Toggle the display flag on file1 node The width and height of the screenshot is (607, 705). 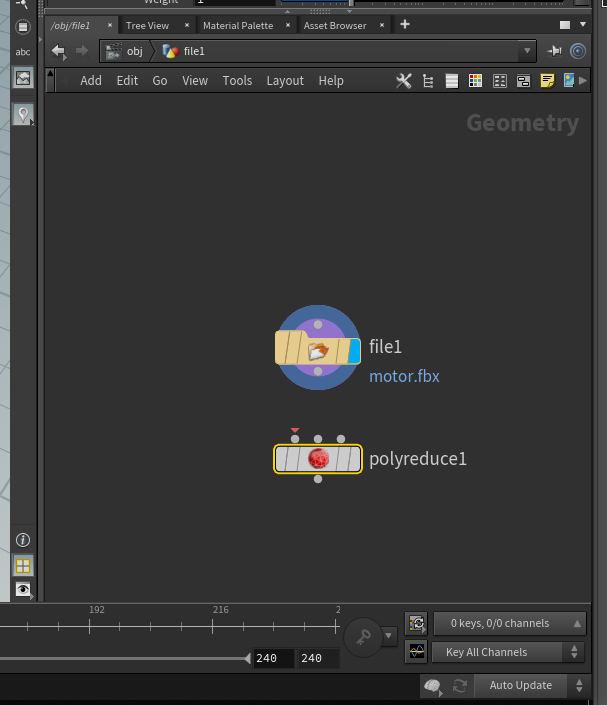coord(353,350)
